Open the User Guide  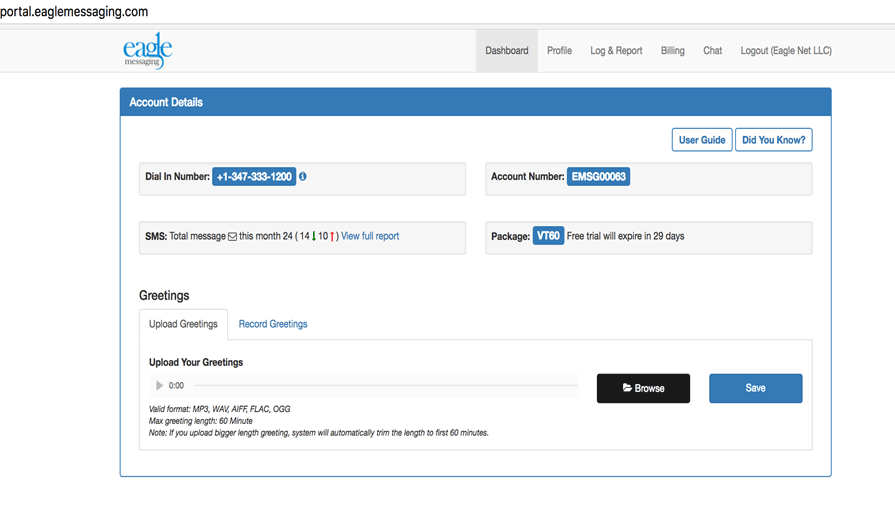point(701,140)
